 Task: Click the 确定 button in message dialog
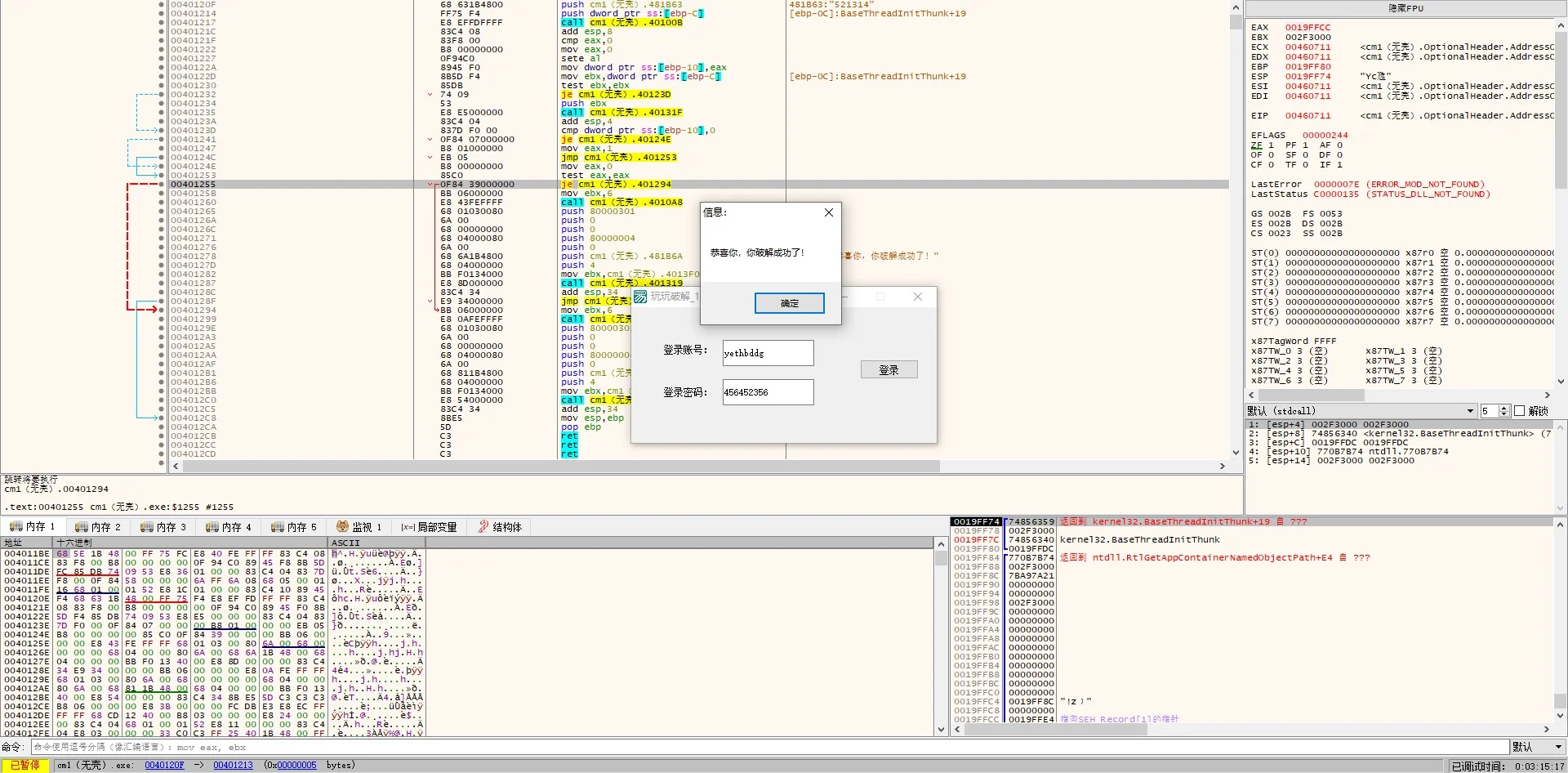pos(789,303)
